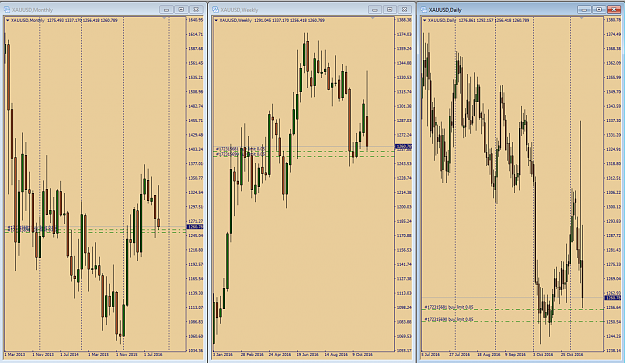
Task: Click the 25 Oct 2016 date on Daily axis
Action: (x=572, y=354)
